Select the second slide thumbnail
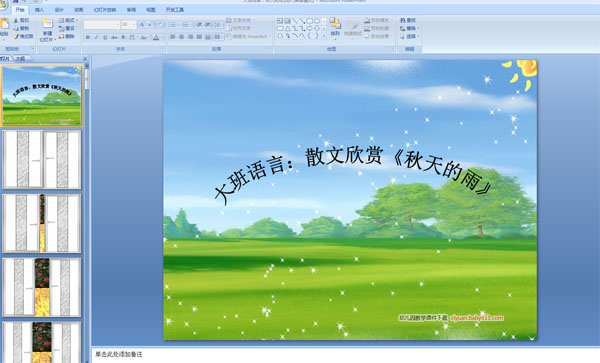This screenshot has height=363, width=600. pyautogui.click(x=42, y=160)
